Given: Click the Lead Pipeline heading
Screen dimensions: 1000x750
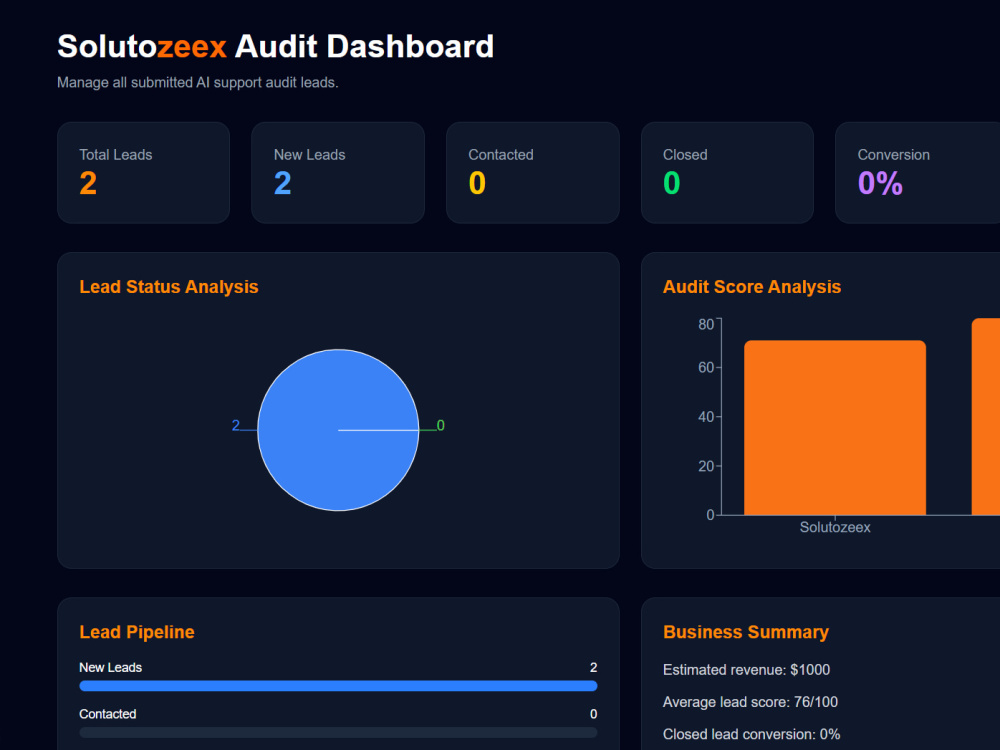Looking at the screenshot, I should coord(137,632).
